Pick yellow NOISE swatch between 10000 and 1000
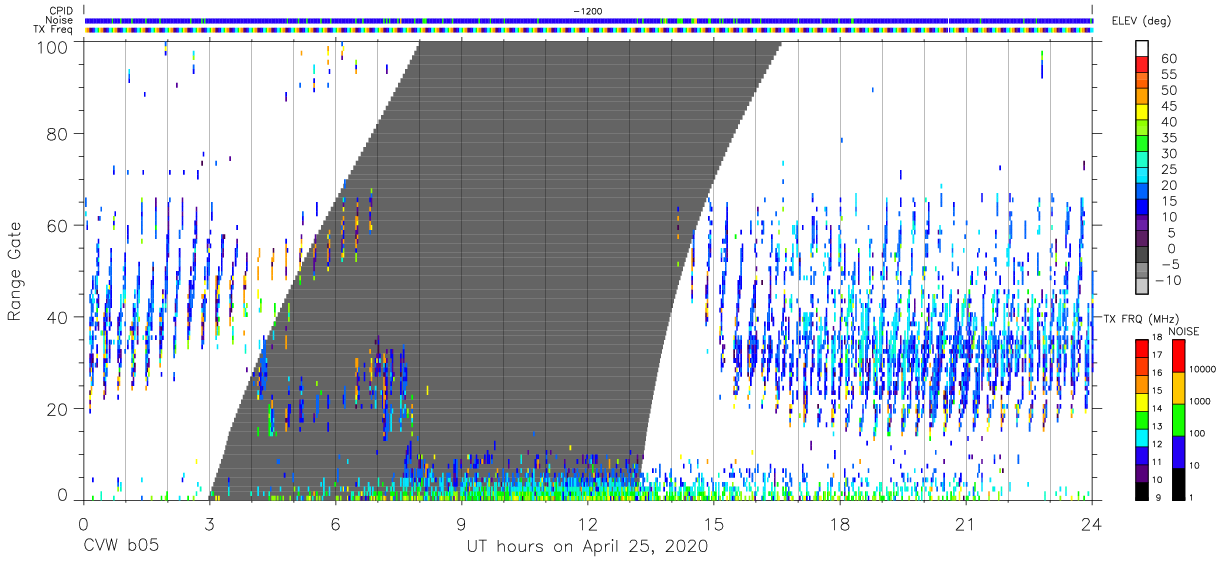This screenshot has width=1228, height=567. pyautogui.click(x=1178, y=387)
